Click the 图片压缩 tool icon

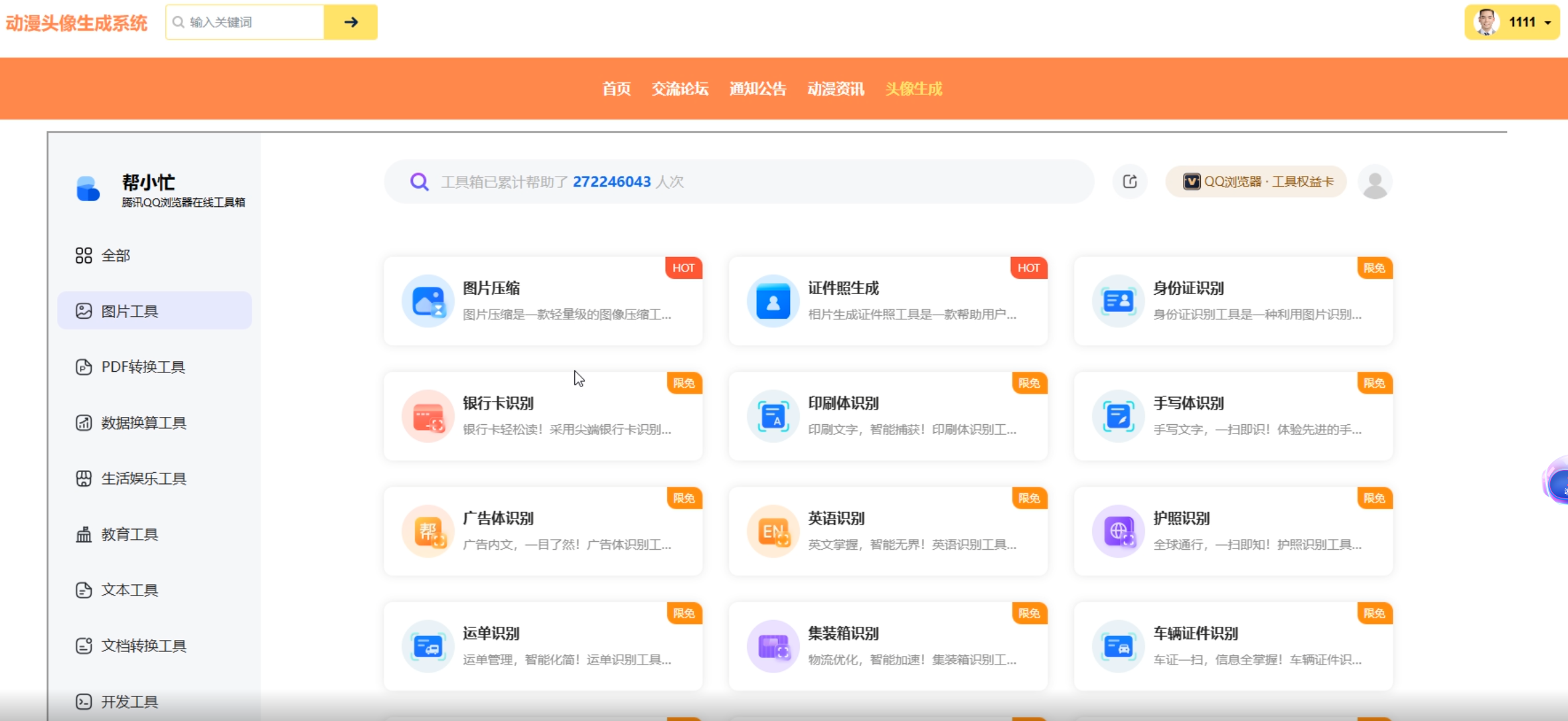[x=428, y=301]
